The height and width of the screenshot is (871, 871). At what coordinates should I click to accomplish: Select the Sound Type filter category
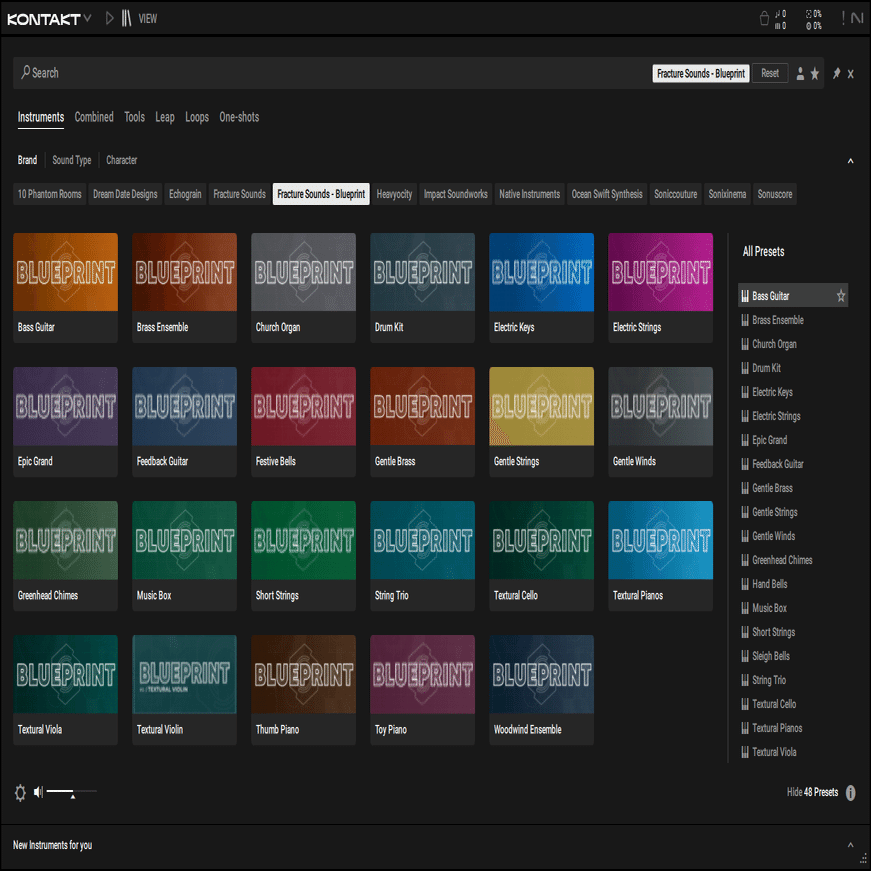pos(72,160)
